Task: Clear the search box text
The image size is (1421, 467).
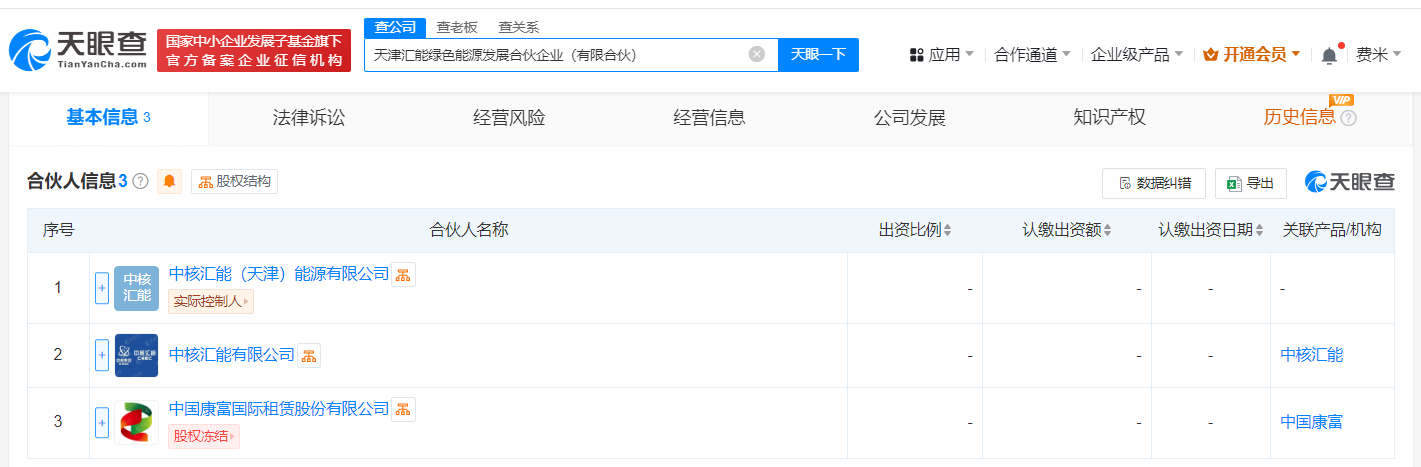Action: click(x=757, y=54)
